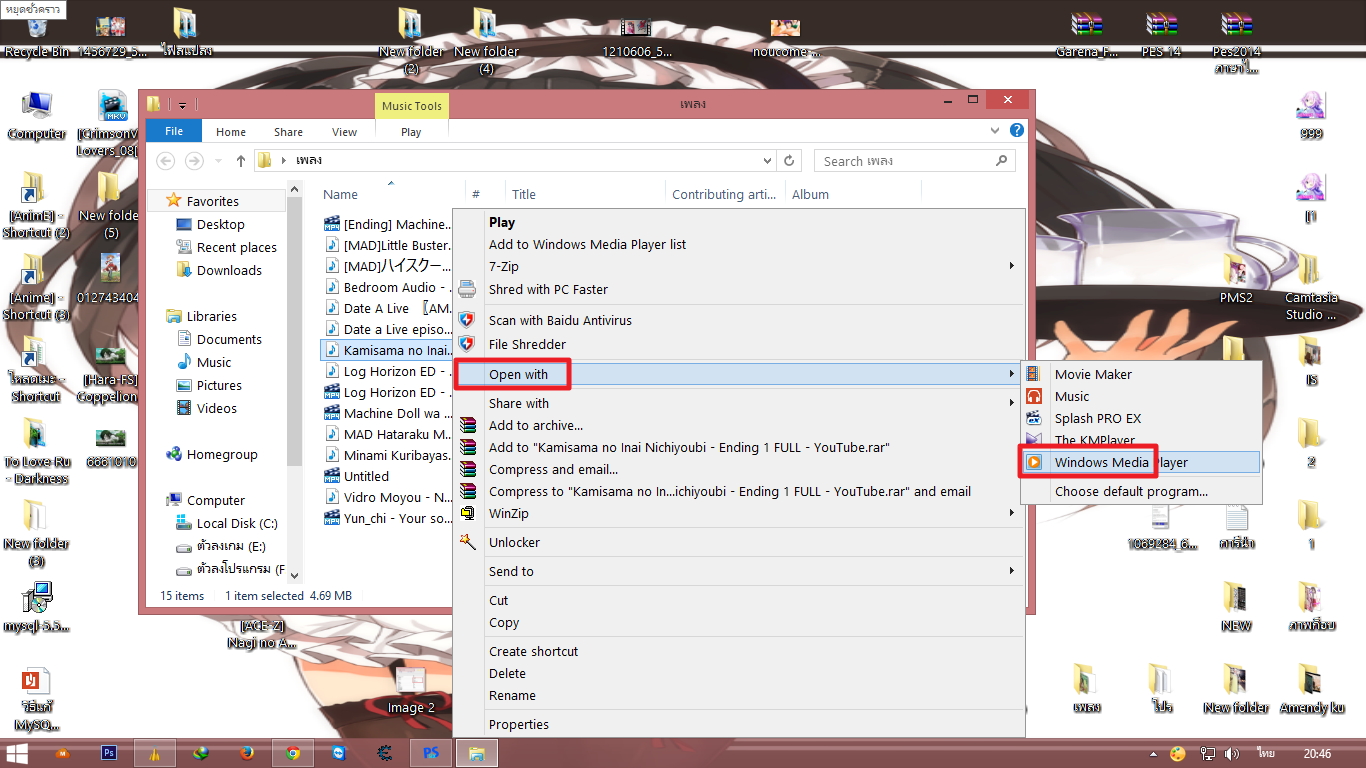Click the Movie Maker icon in the submenu
1366x768 pixels.
pyautogui.click(x=1033, y=374)
